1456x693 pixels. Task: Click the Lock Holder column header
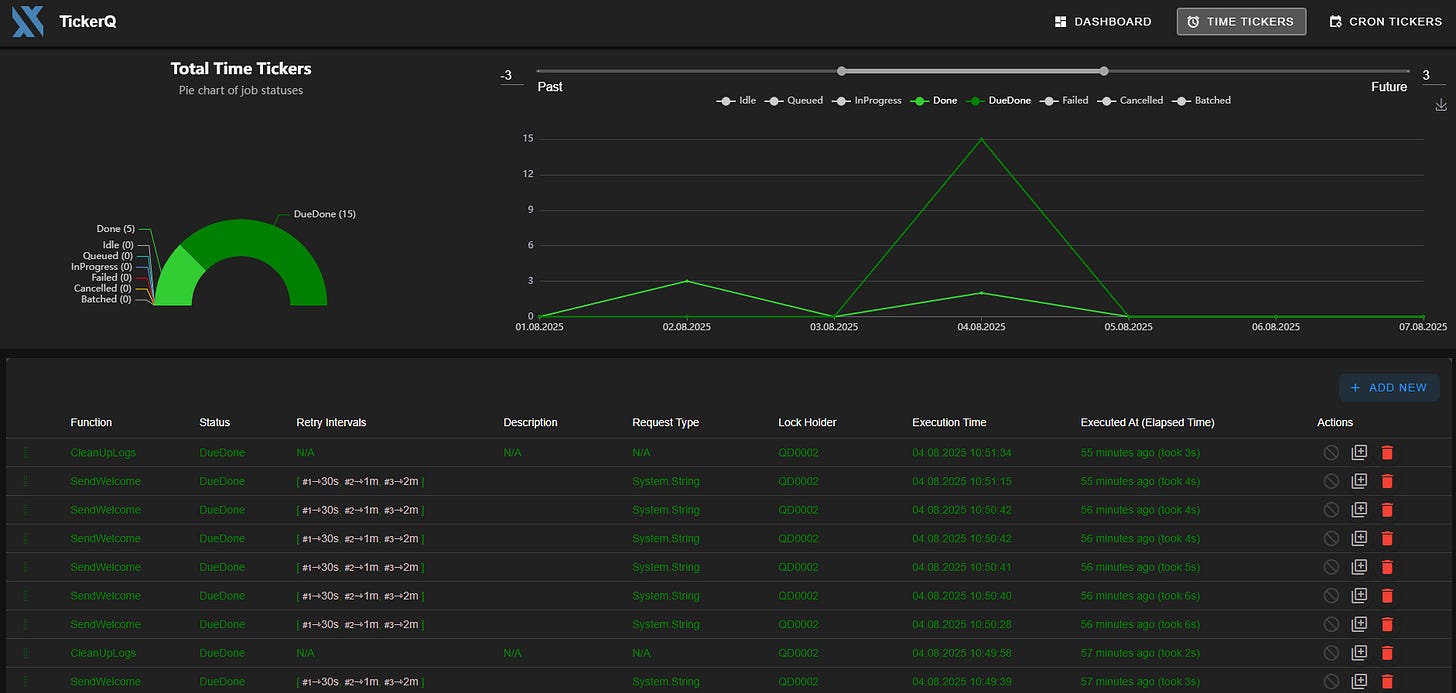(807, 423)
